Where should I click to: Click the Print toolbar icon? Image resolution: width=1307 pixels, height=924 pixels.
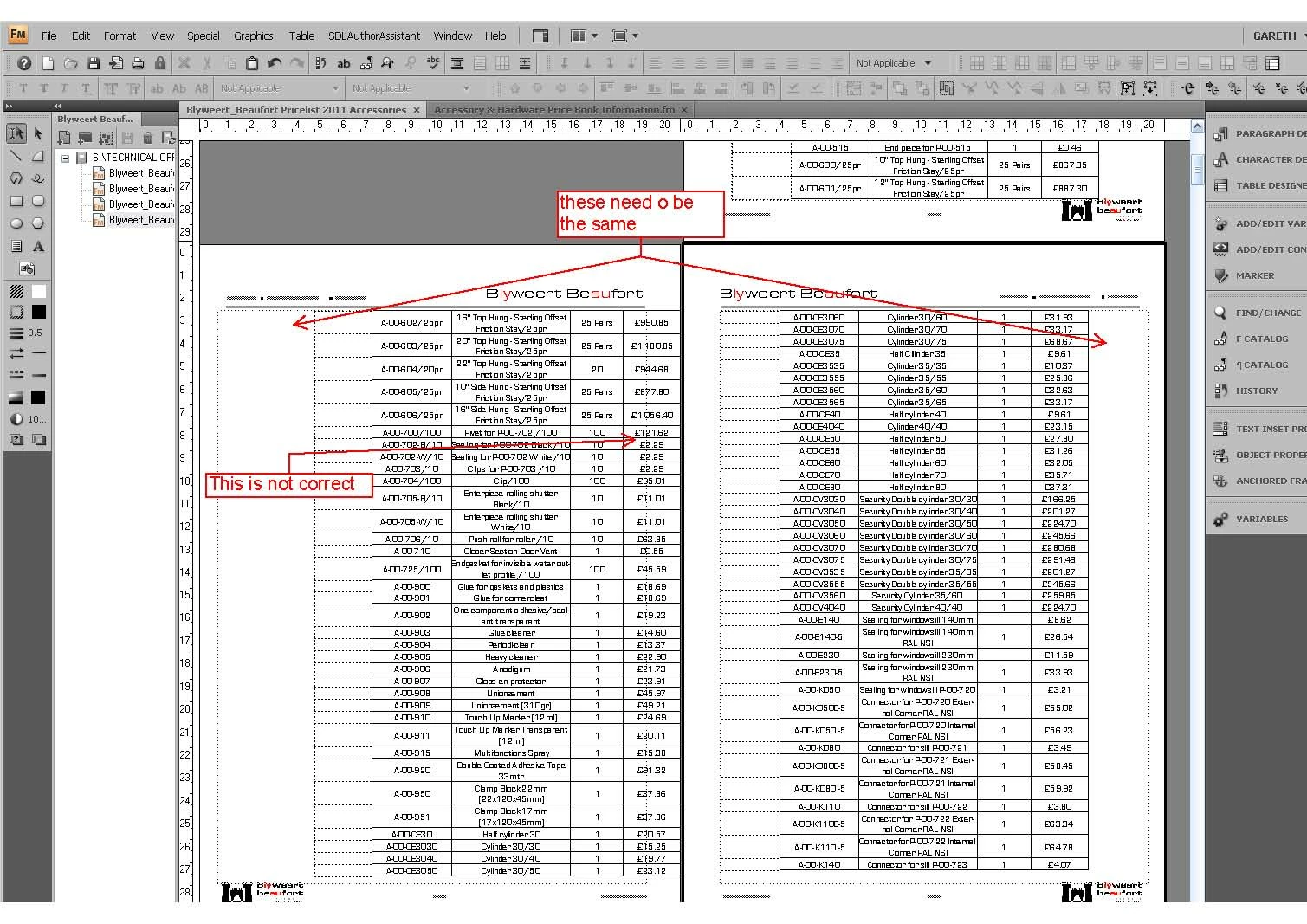pos(138,63)
